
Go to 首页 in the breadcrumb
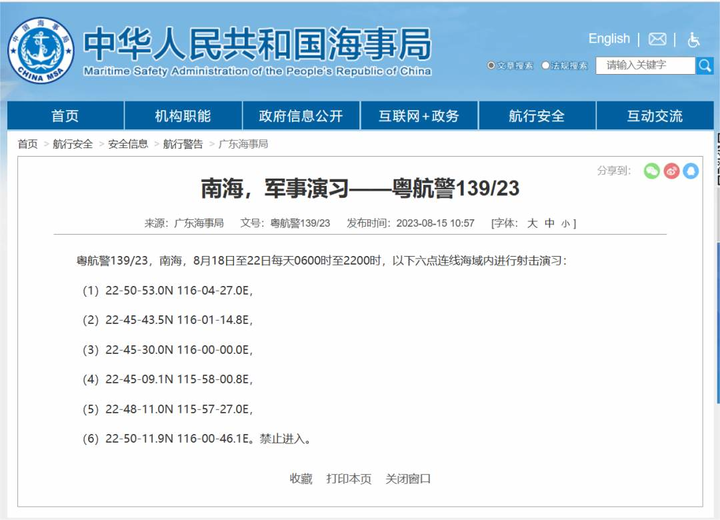coord(28,144)
